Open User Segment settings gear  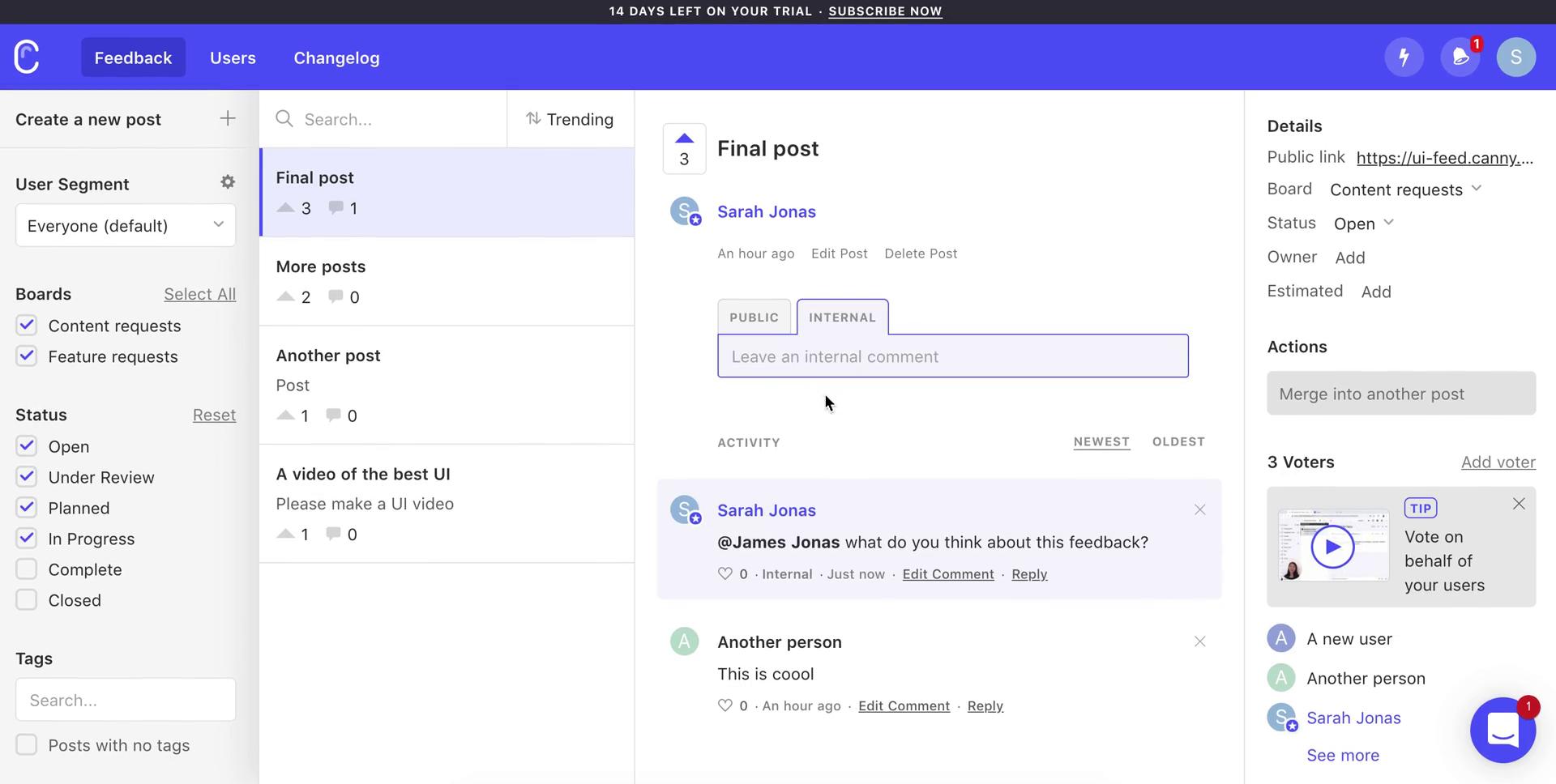(228, 181)
